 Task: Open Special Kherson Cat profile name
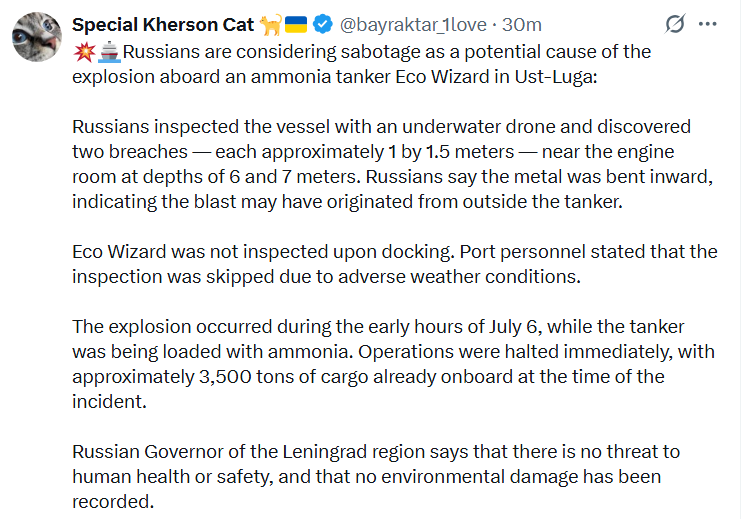coord(163,25)
